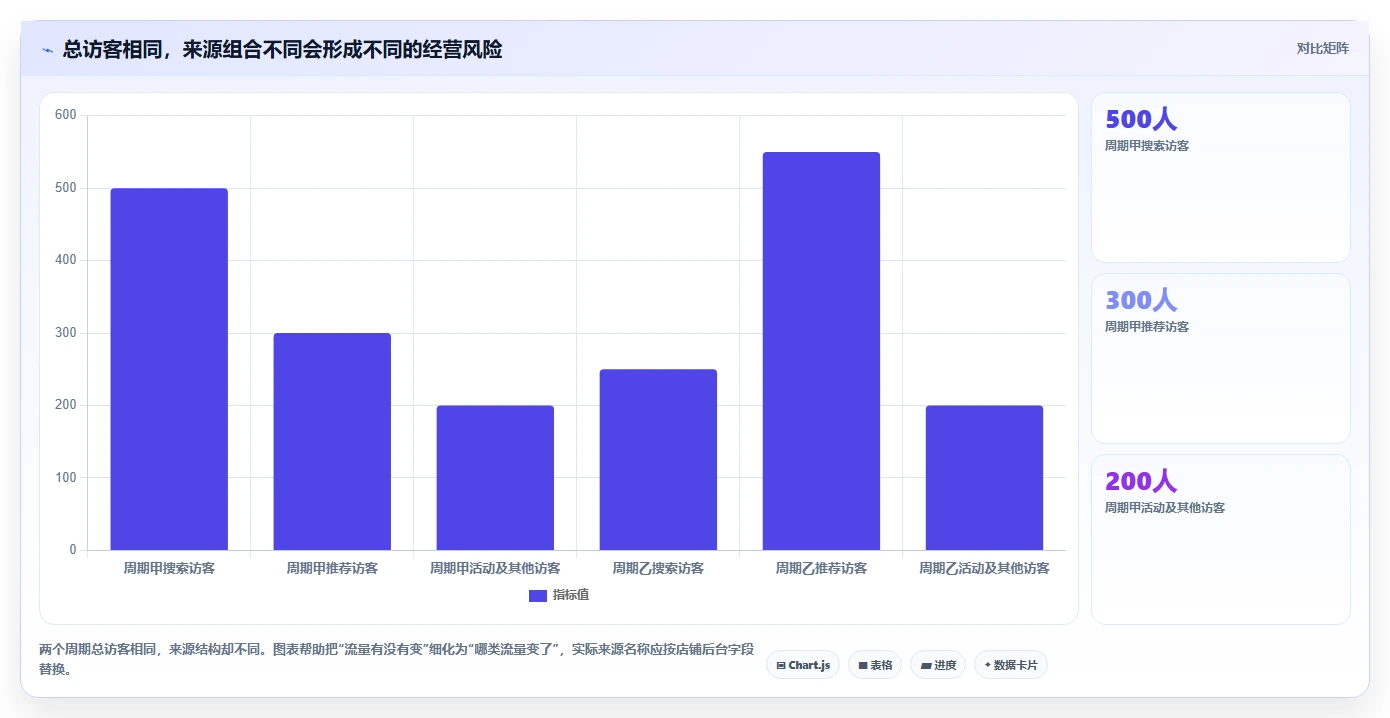Click the 周期甲活动及其他访客 caption under 200人

[x=1165, y=508]
